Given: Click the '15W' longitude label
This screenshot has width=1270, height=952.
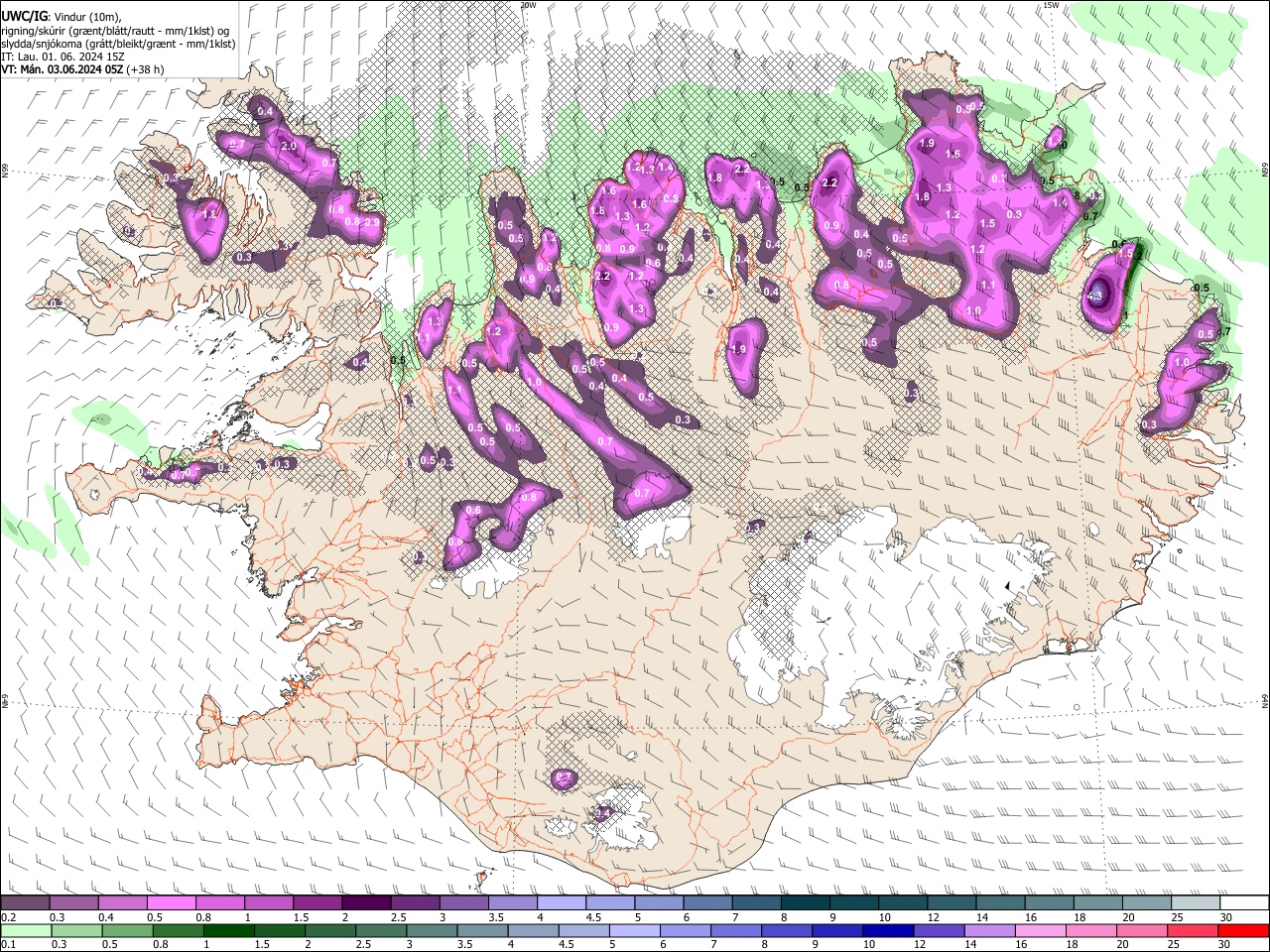Looking at the screenshot, I should pyautogui.click(x=1051, y=5).
